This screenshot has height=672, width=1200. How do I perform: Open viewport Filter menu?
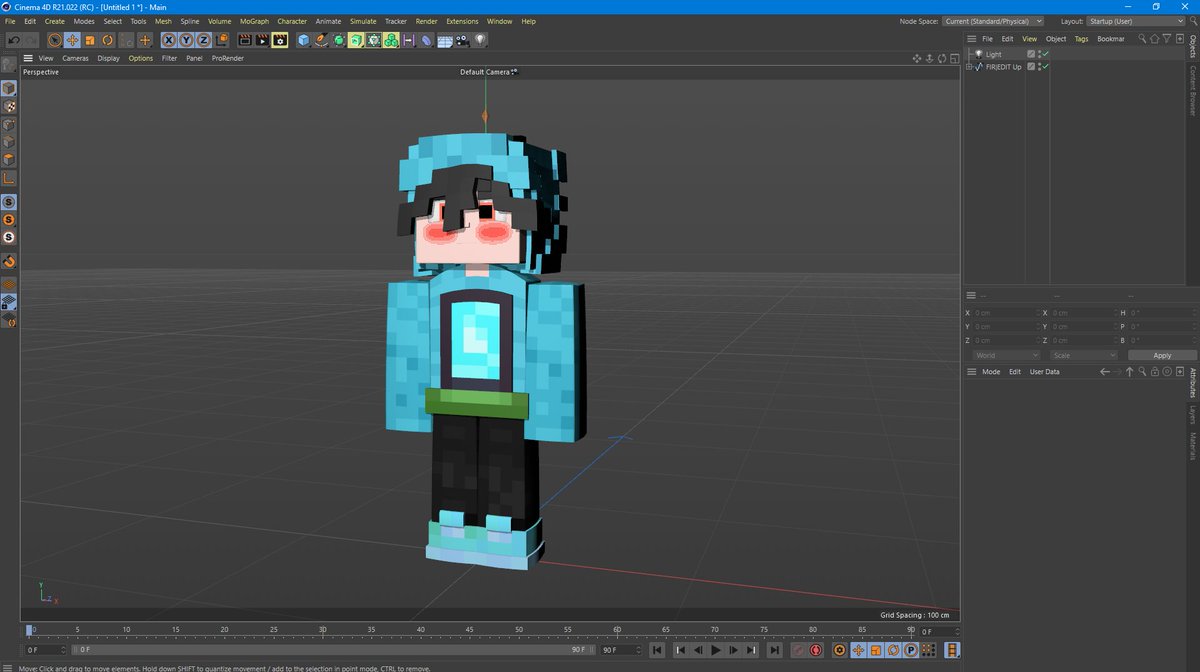170,58
